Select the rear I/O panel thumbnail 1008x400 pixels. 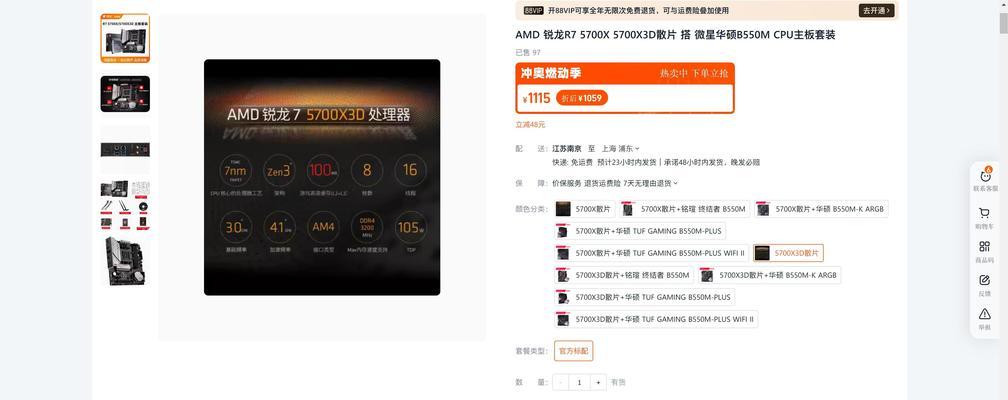[x=125, y=149]
